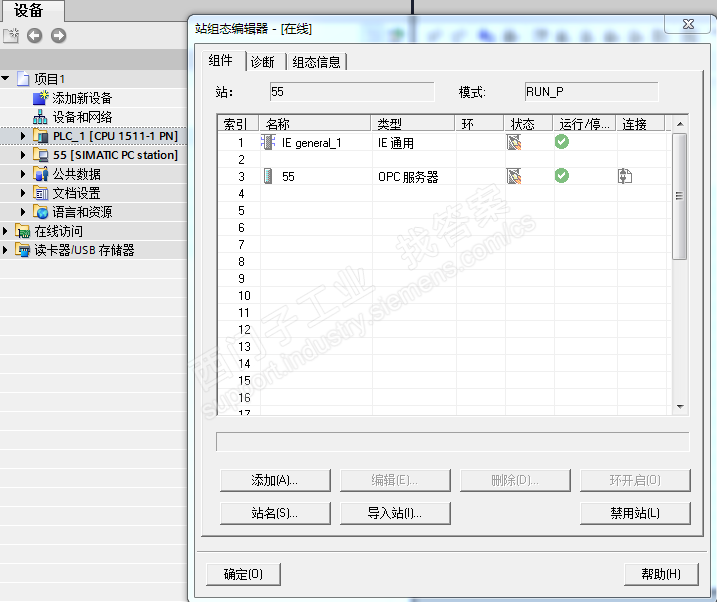The image size is (717, 602).
Task: Click the 添加新设备 star icon
Action: (x=41, y=98)
